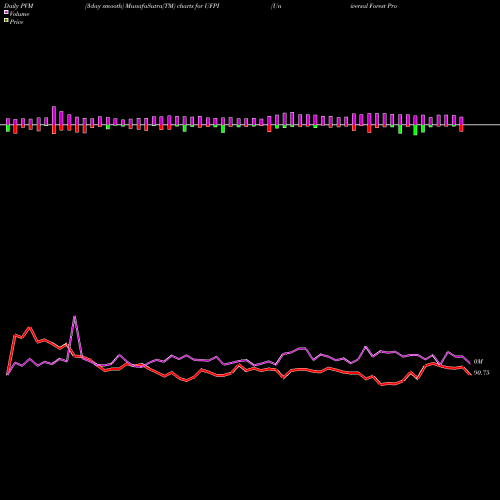Click the Price legend color swatch
The height and width of the screenshot is (500, 500).
coord(6,21)
